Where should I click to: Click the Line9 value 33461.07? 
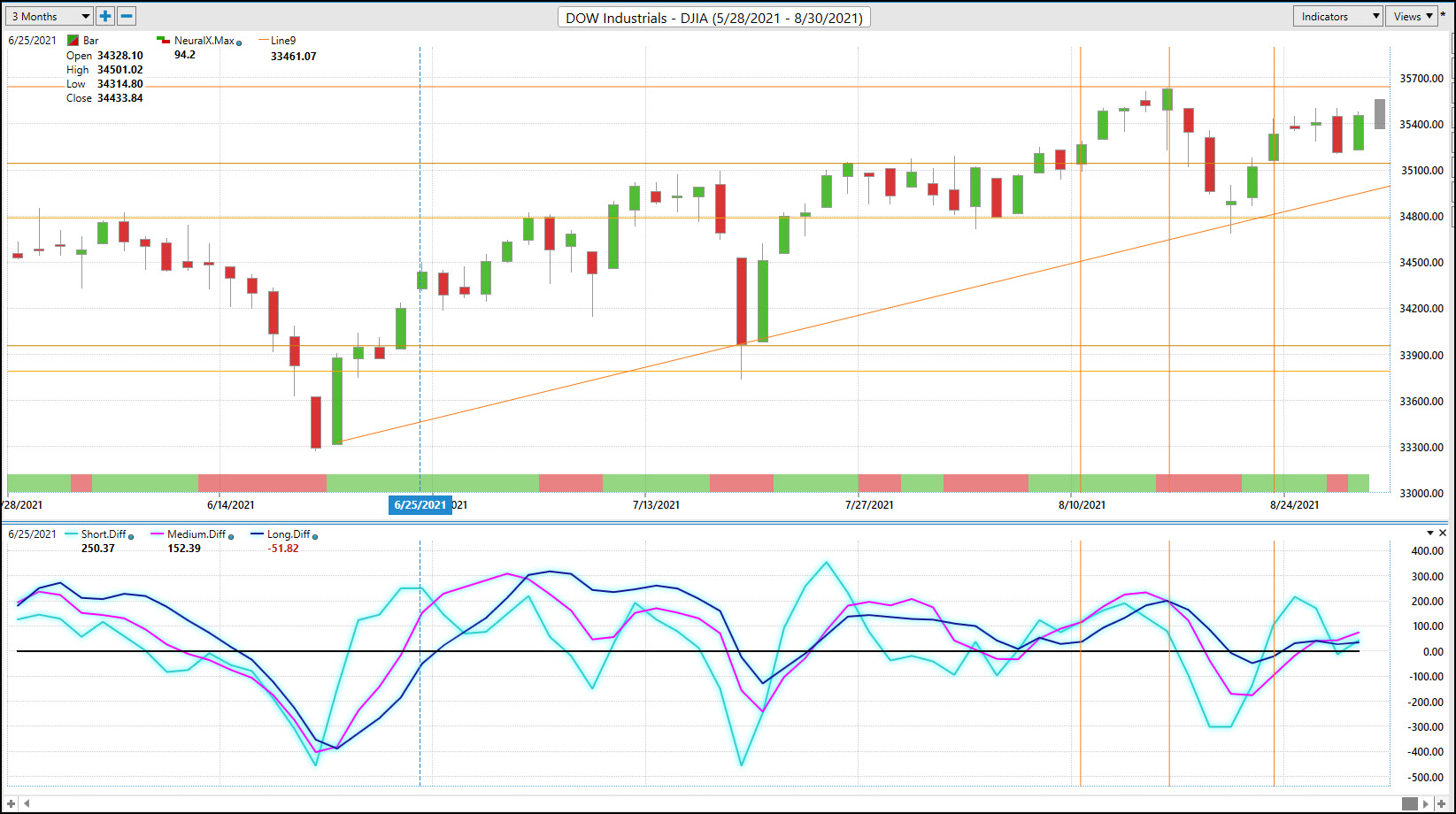pyautogui.click(x=293, y=57)
